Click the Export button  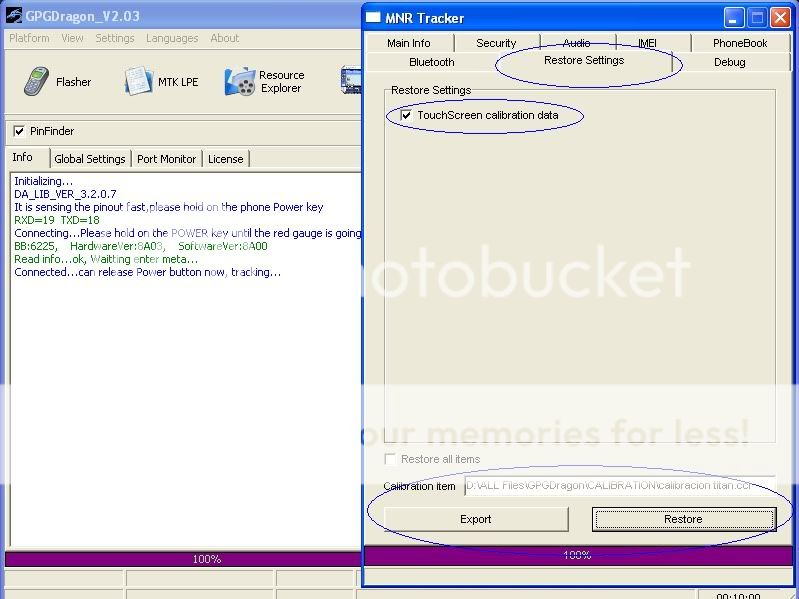click(476, 519)
